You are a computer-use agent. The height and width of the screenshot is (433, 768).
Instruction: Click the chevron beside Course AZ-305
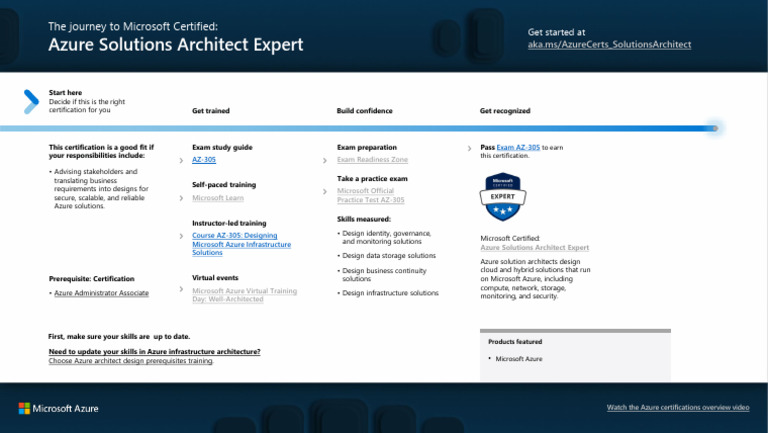[181, 236]
